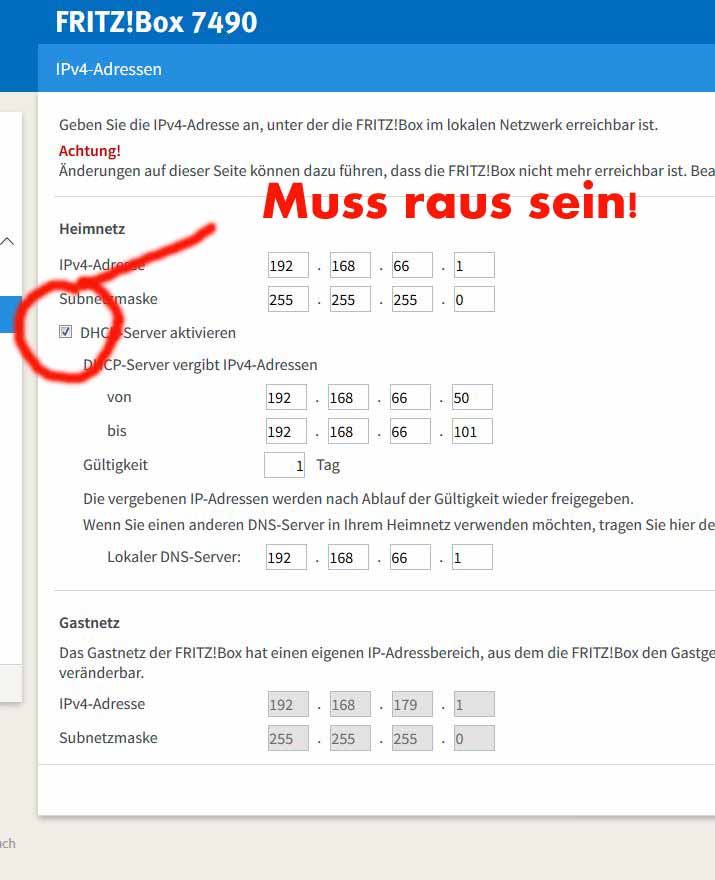Click the Heimnetz section heading
The width and height of the screenshot is (715, 880).
click(92, 229)
